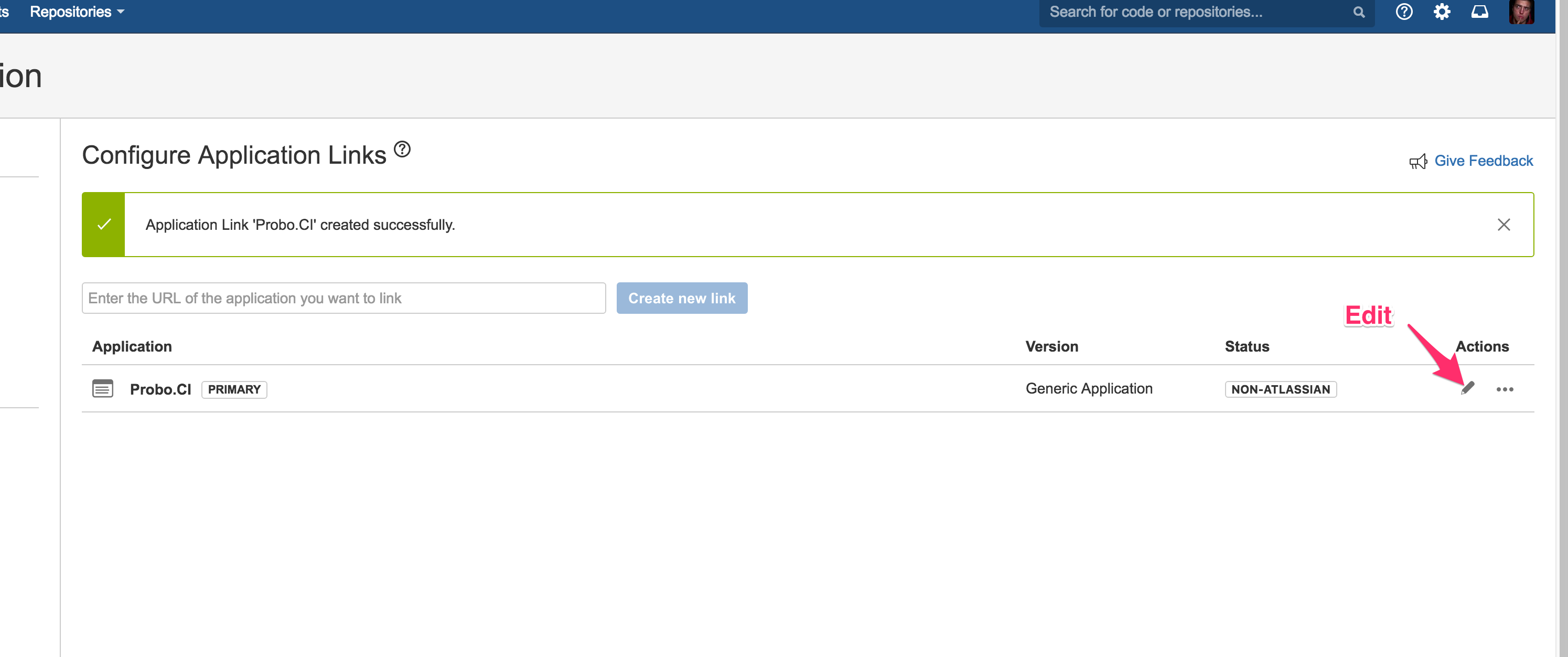The image size is (1568, 657).
Task: Click the megaphone feedback icon
Action: 1417,161
